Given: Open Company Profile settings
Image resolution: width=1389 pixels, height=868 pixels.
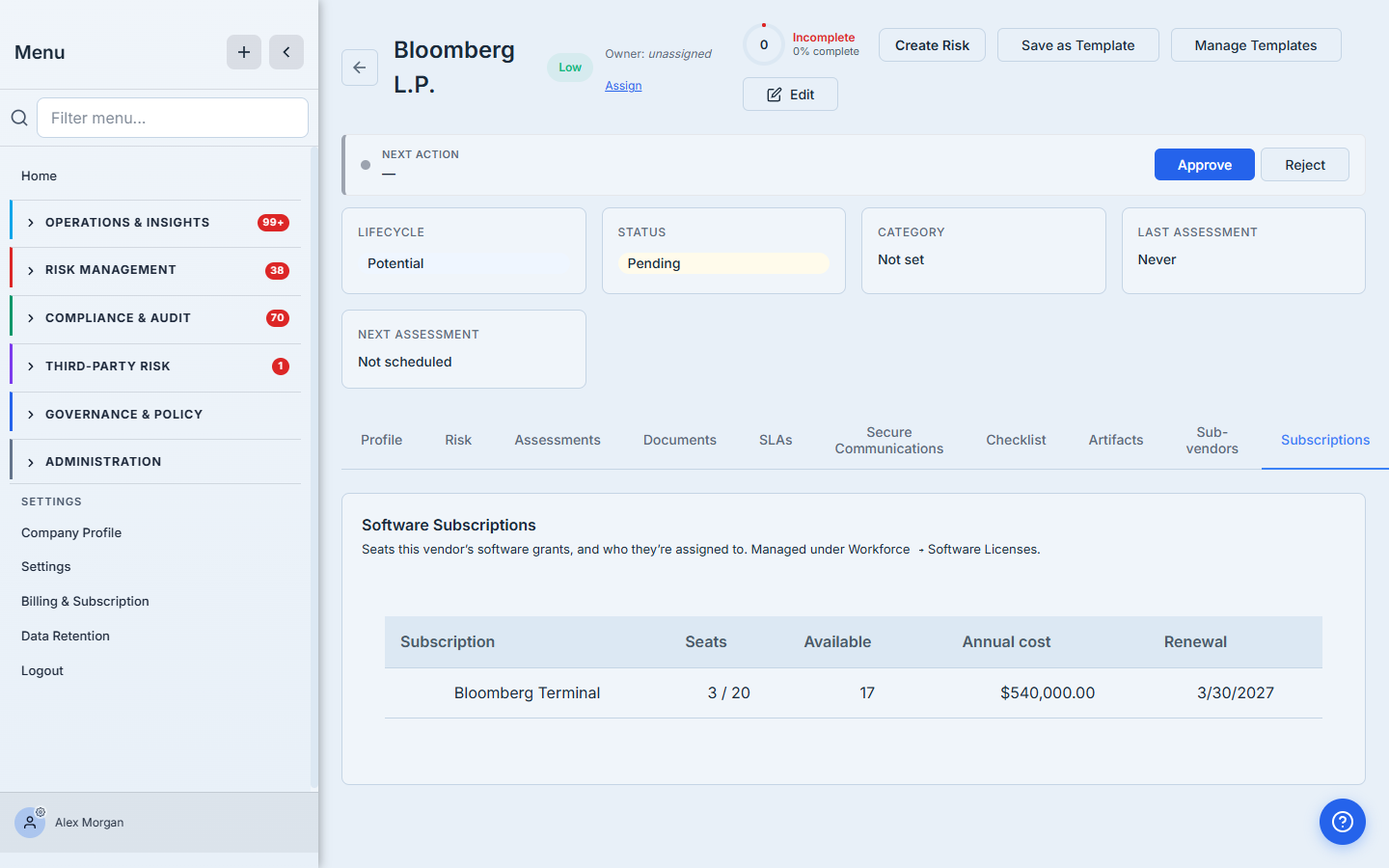Looking at the screenshot, I should 71,532.
